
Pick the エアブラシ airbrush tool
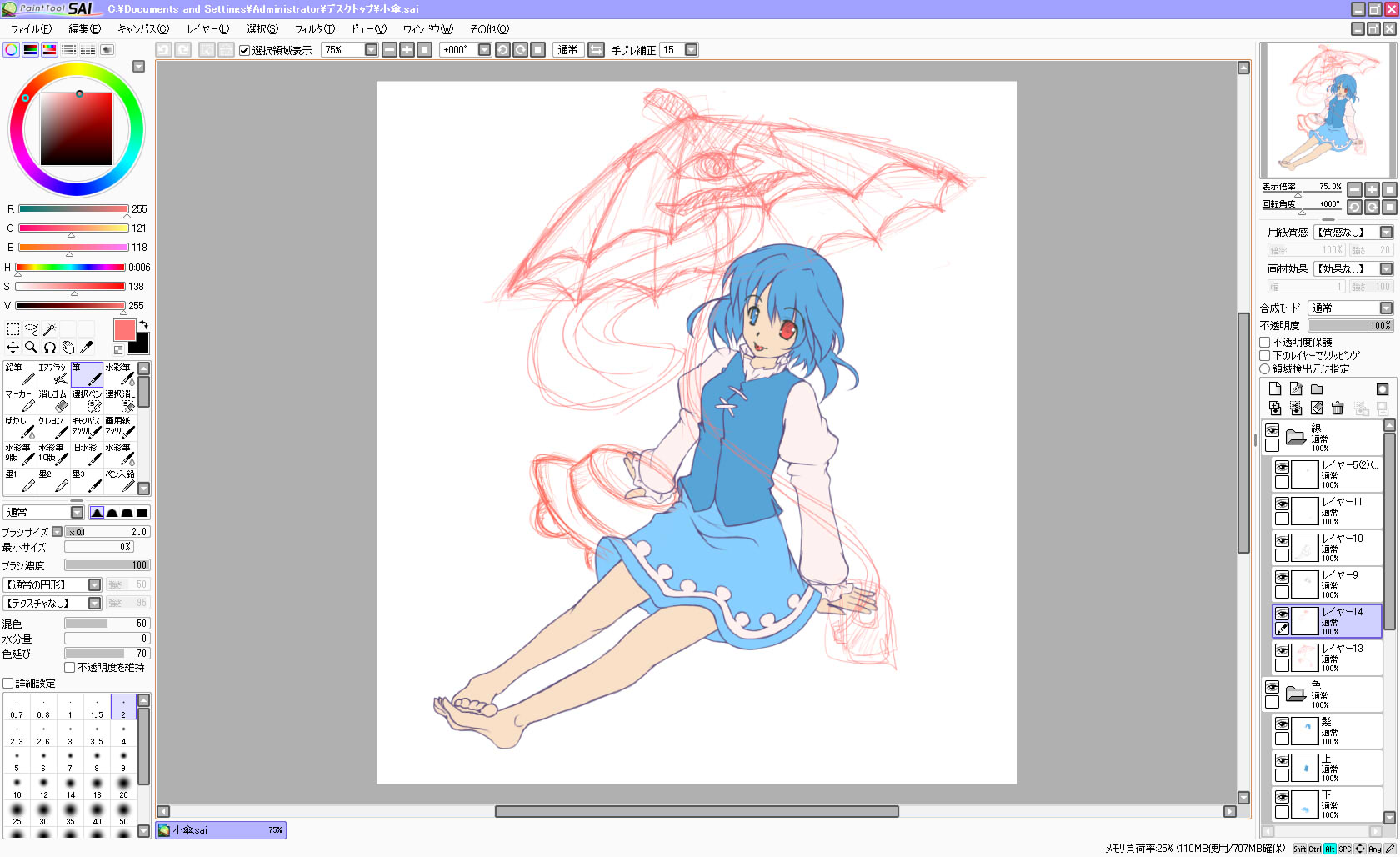[x=53, y=374]
